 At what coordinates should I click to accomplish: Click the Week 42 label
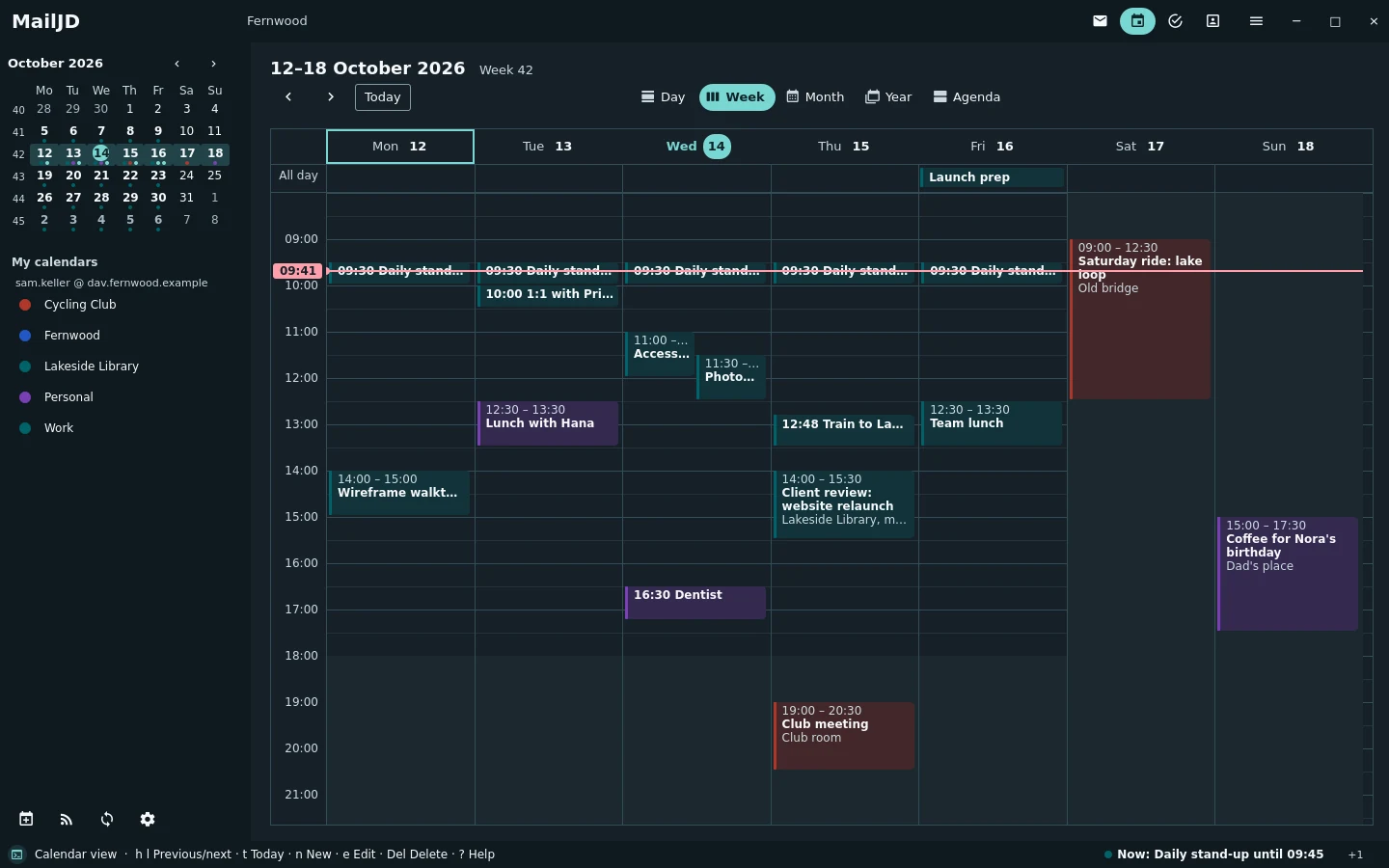click(x=506, y=70)
